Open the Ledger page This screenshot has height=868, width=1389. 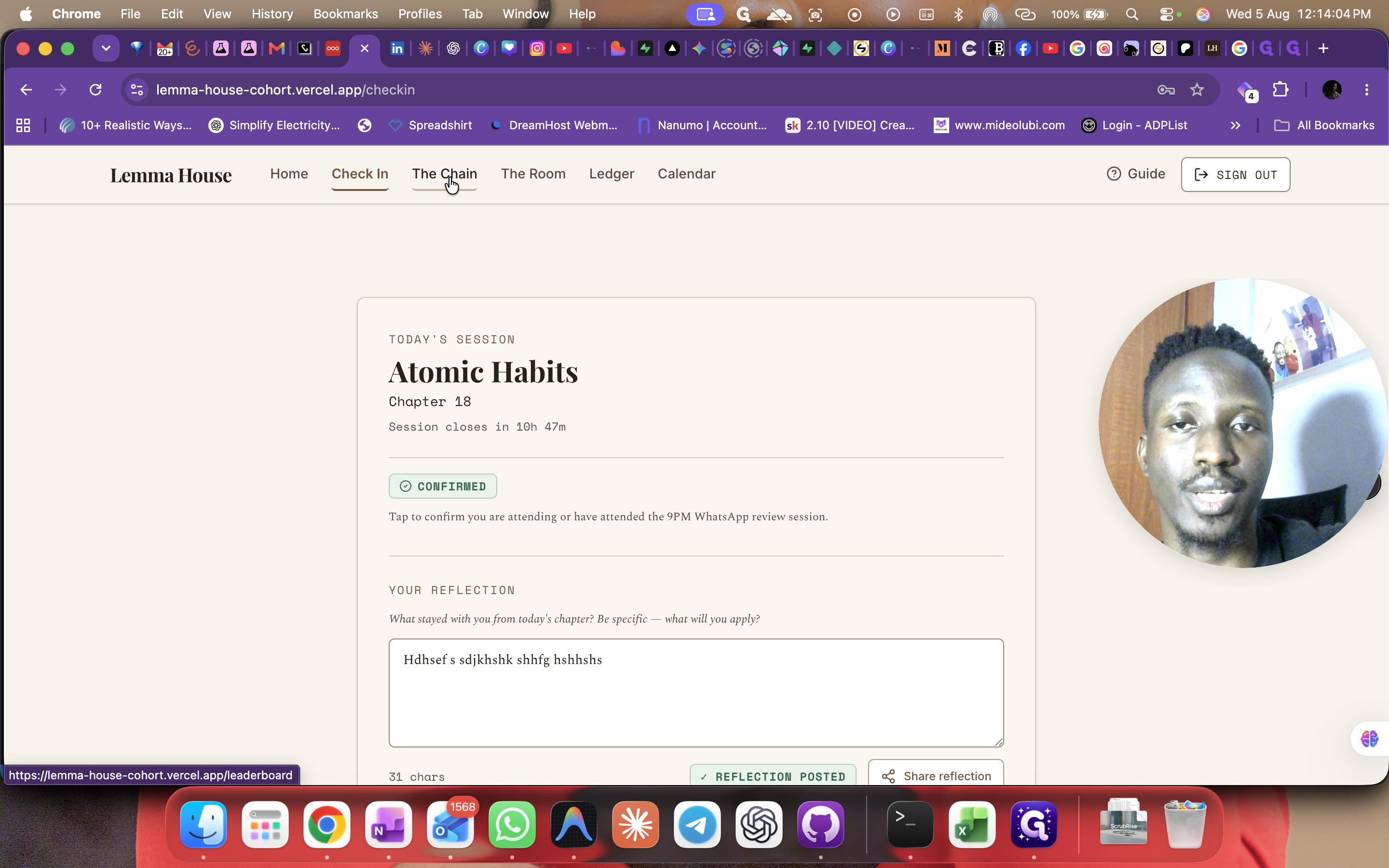[x=611, y=174]
